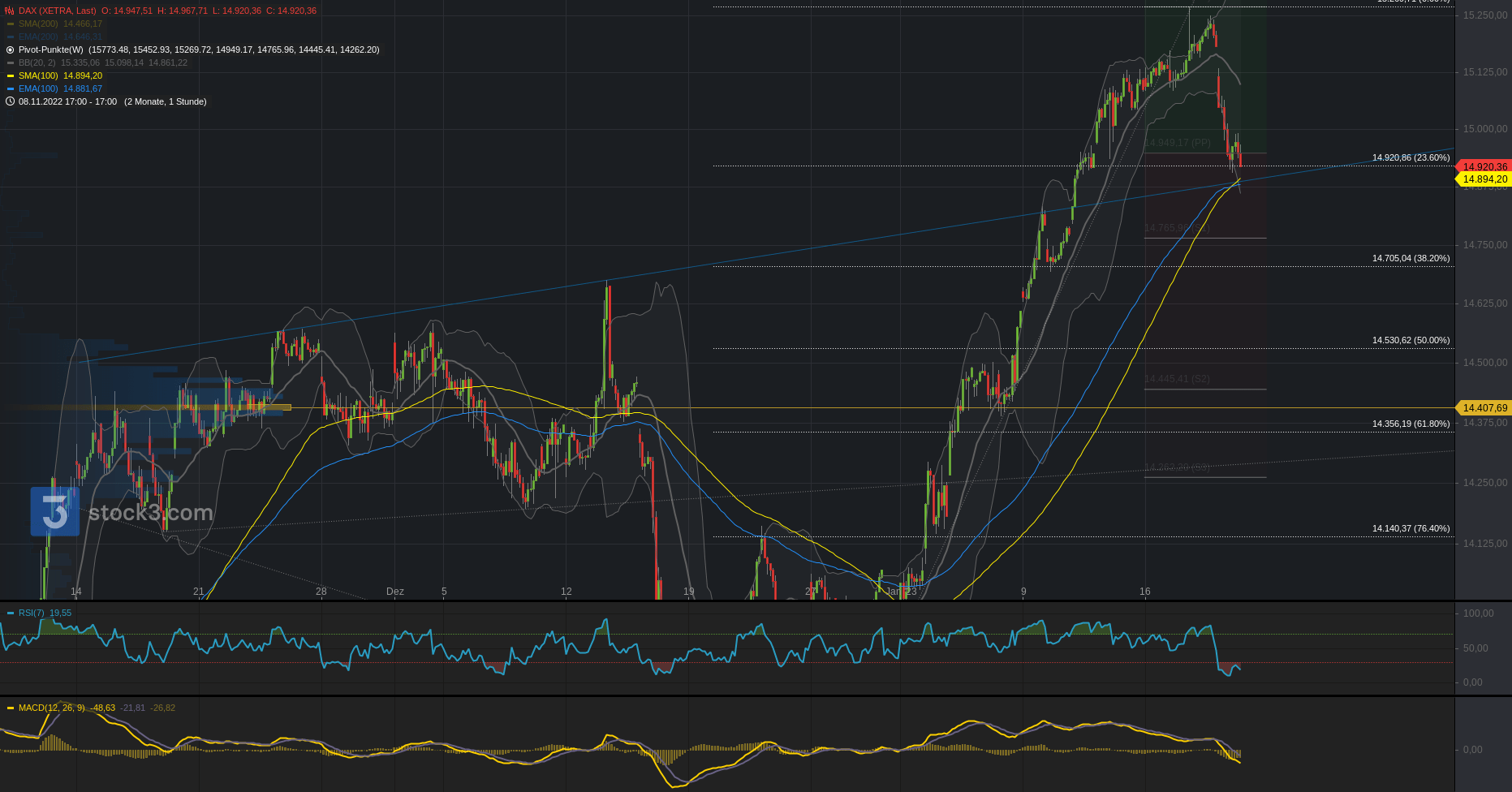Click the 14.530,62 (50.00%) Fibonacci label
Viewport: 1512px width, 792px height.
click(x=1411, y=340)
